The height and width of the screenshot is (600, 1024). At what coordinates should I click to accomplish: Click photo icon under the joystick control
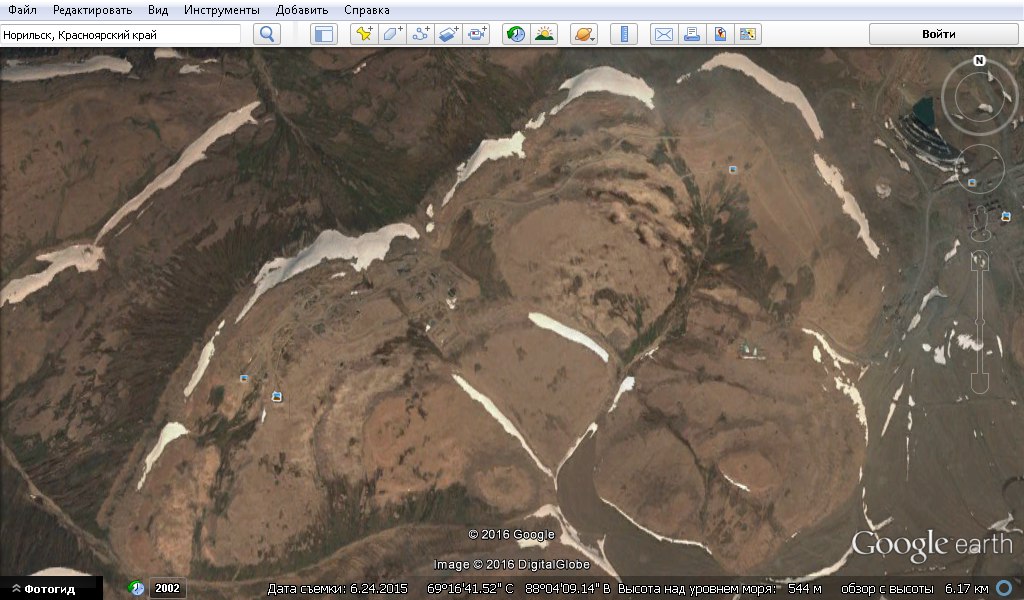coord(972,183)
